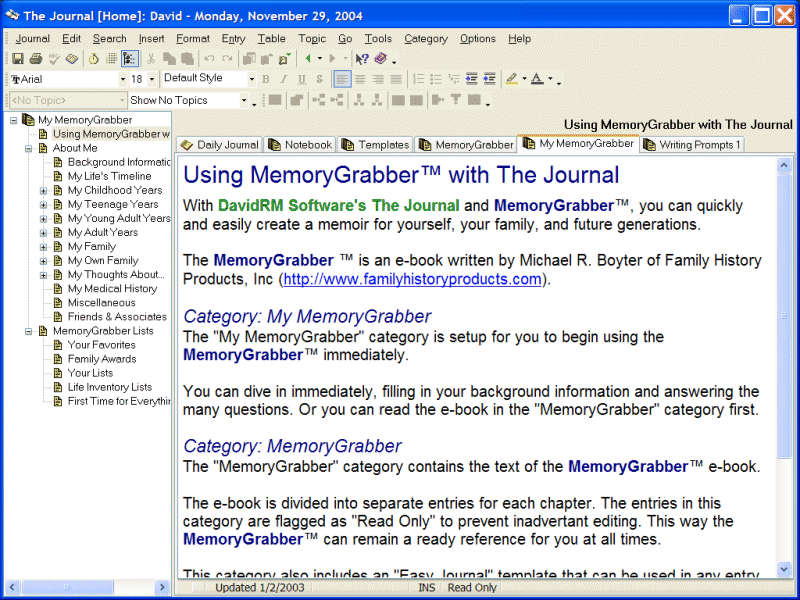
Task: Click the What's This help pointer icon
Action: coord(362,59)
